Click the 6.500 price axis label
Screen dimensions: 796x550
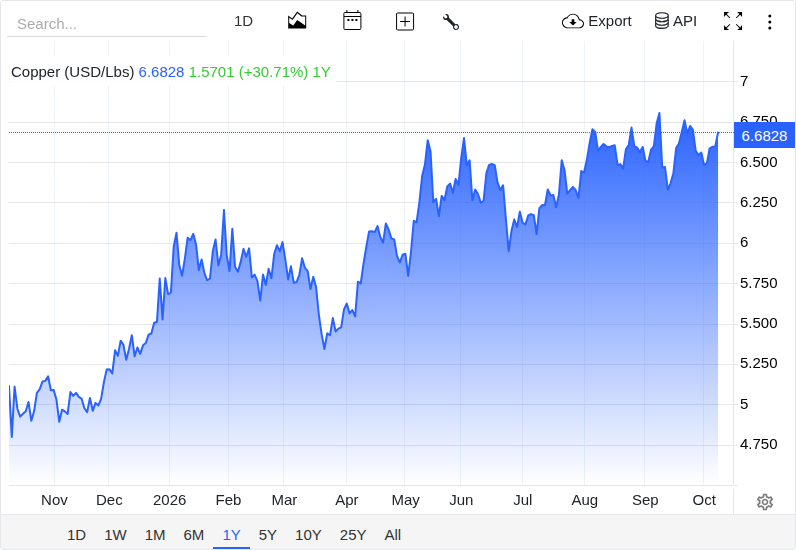point(758,162)
